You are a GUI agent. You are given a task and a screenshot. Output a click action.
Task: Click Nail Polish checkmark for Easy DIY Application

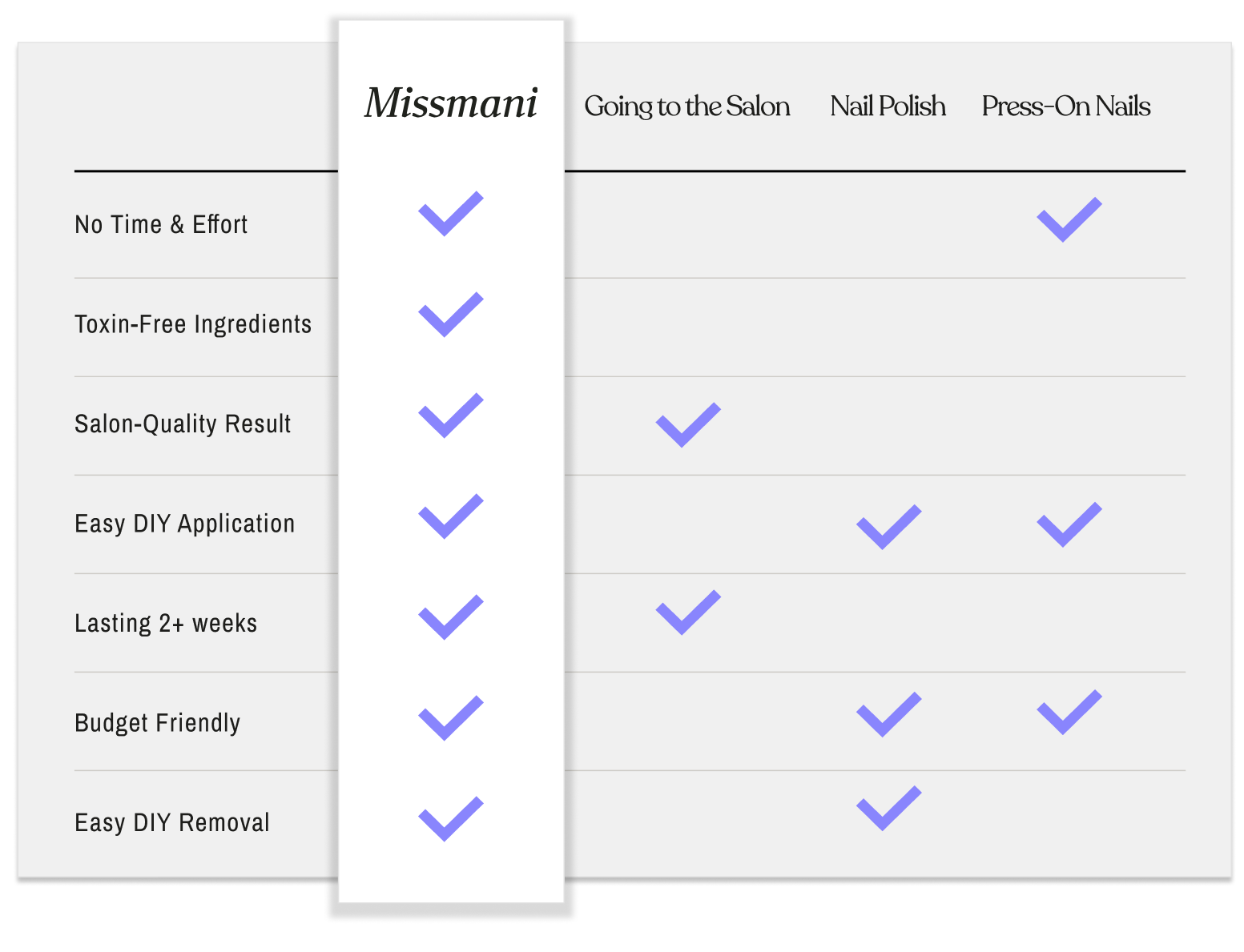pyautogui.click(x=888, y=528)
